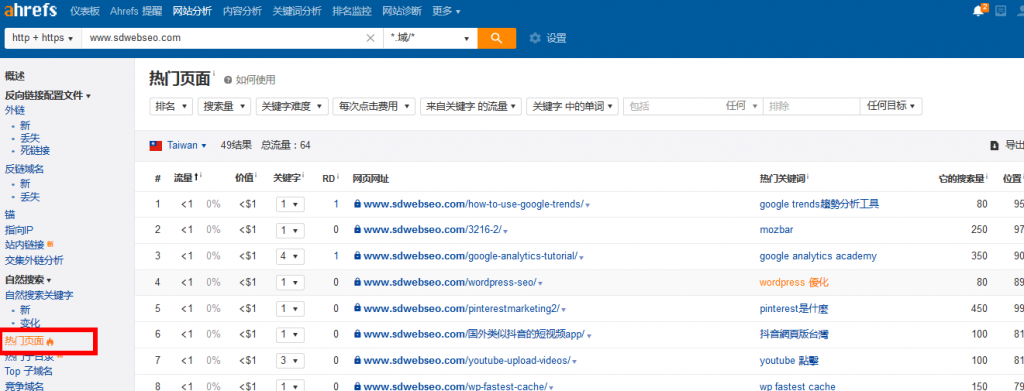This screenshot has width=1024, height=391.
Task: Click the orange search magnifier button
Action: [x=496, y=38]
